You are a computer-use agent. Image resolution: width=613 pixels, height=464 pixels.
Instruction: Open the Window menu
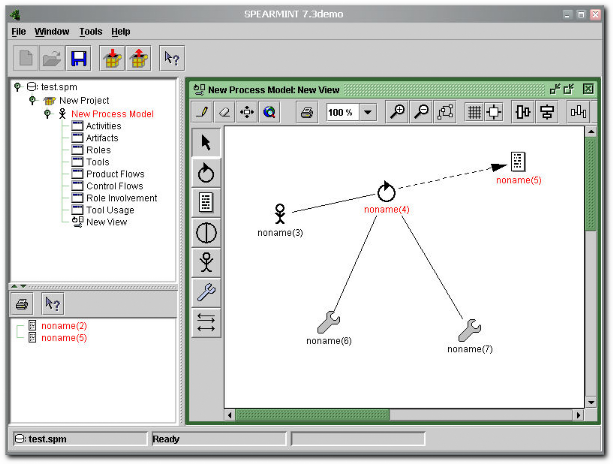(x=52, y=32)
